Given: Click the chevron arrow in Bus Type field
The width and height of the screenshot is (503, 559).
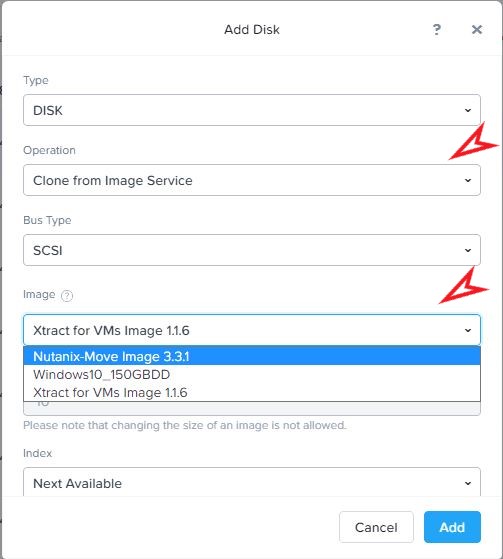Looking at the screenshot, I should [468, 250].
